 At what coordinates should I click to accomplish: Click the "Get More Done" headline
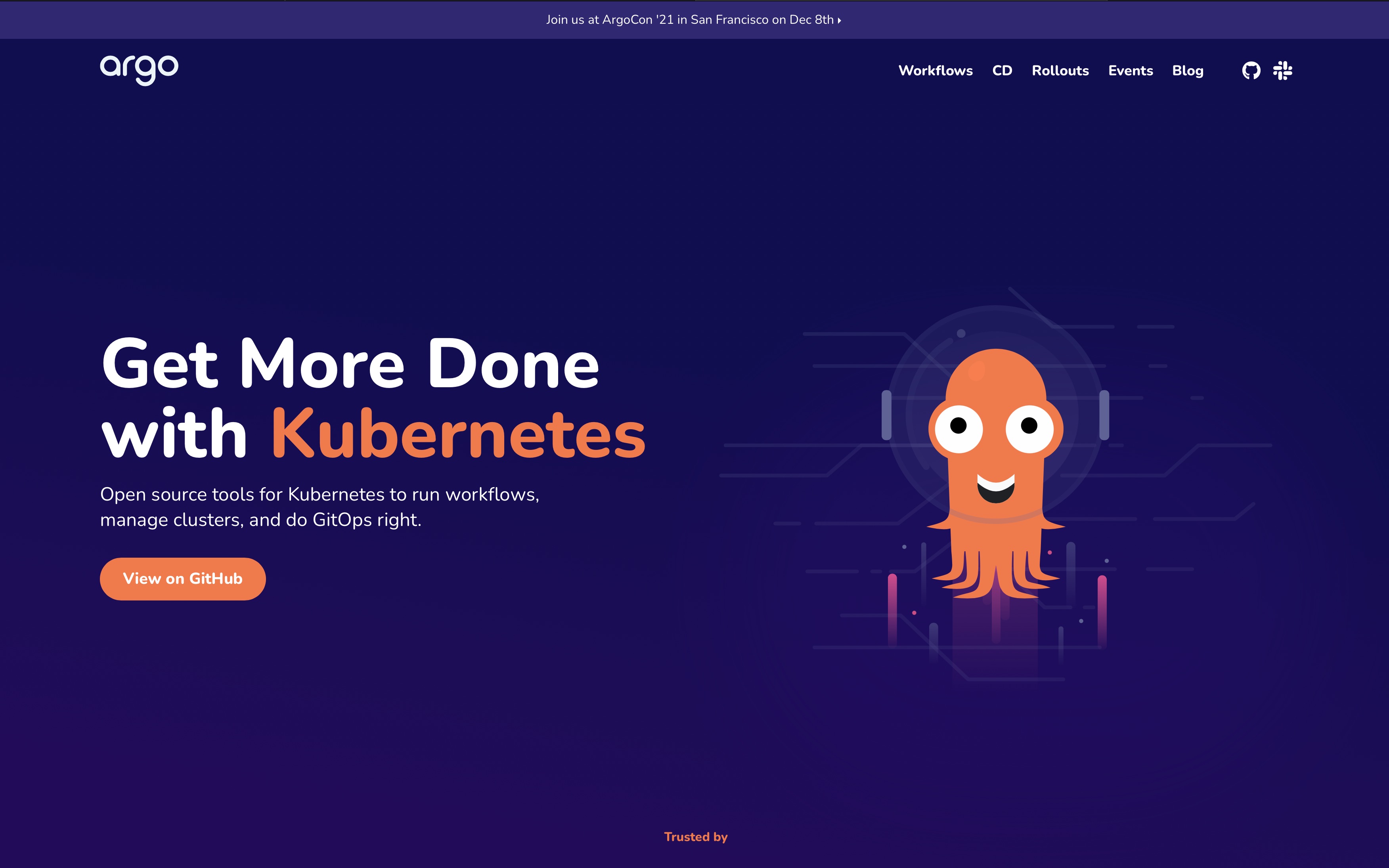(350, 363)
